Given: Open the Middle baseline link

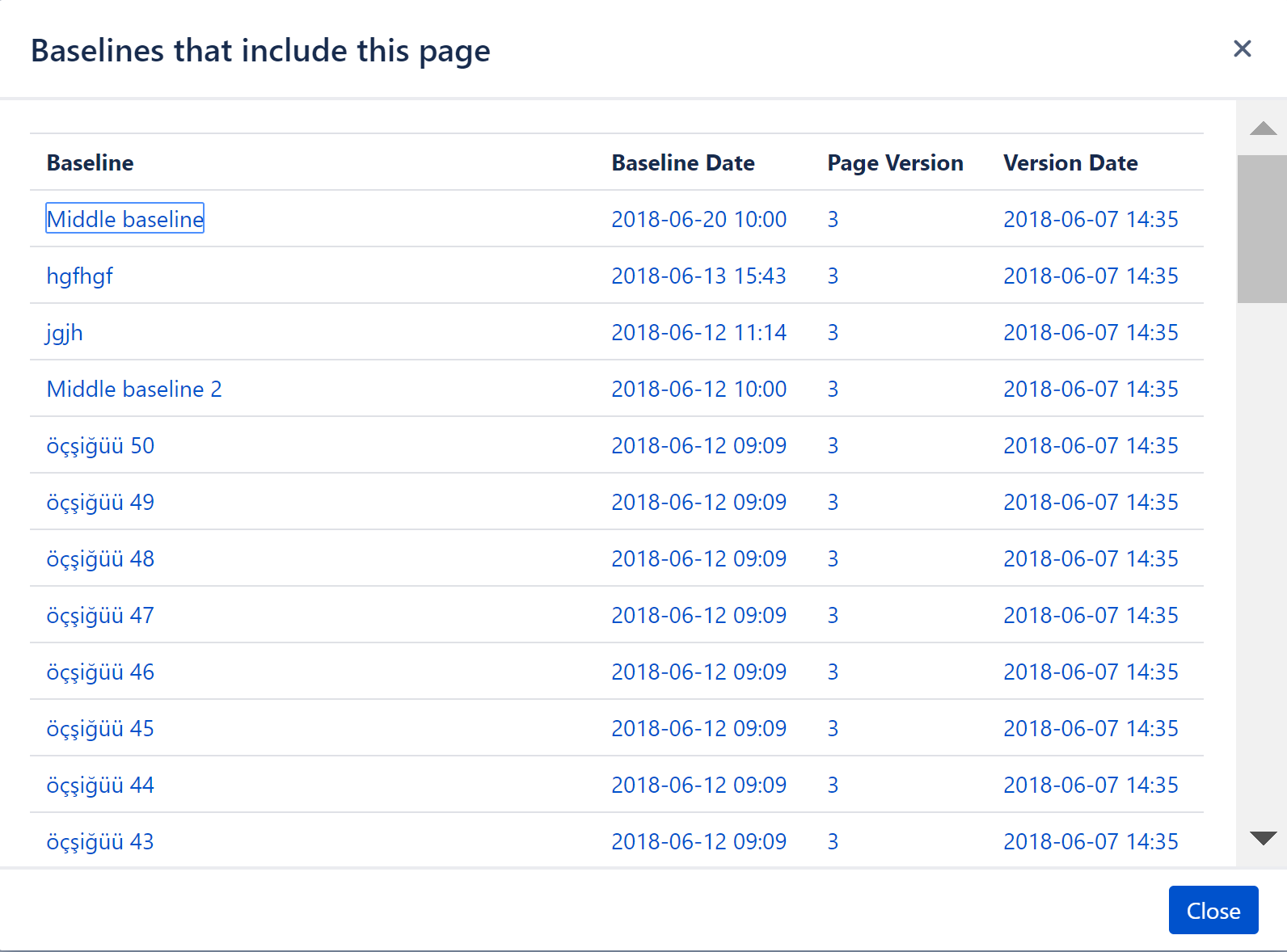Looking at the screenshot, I should [x=124, y=219].
